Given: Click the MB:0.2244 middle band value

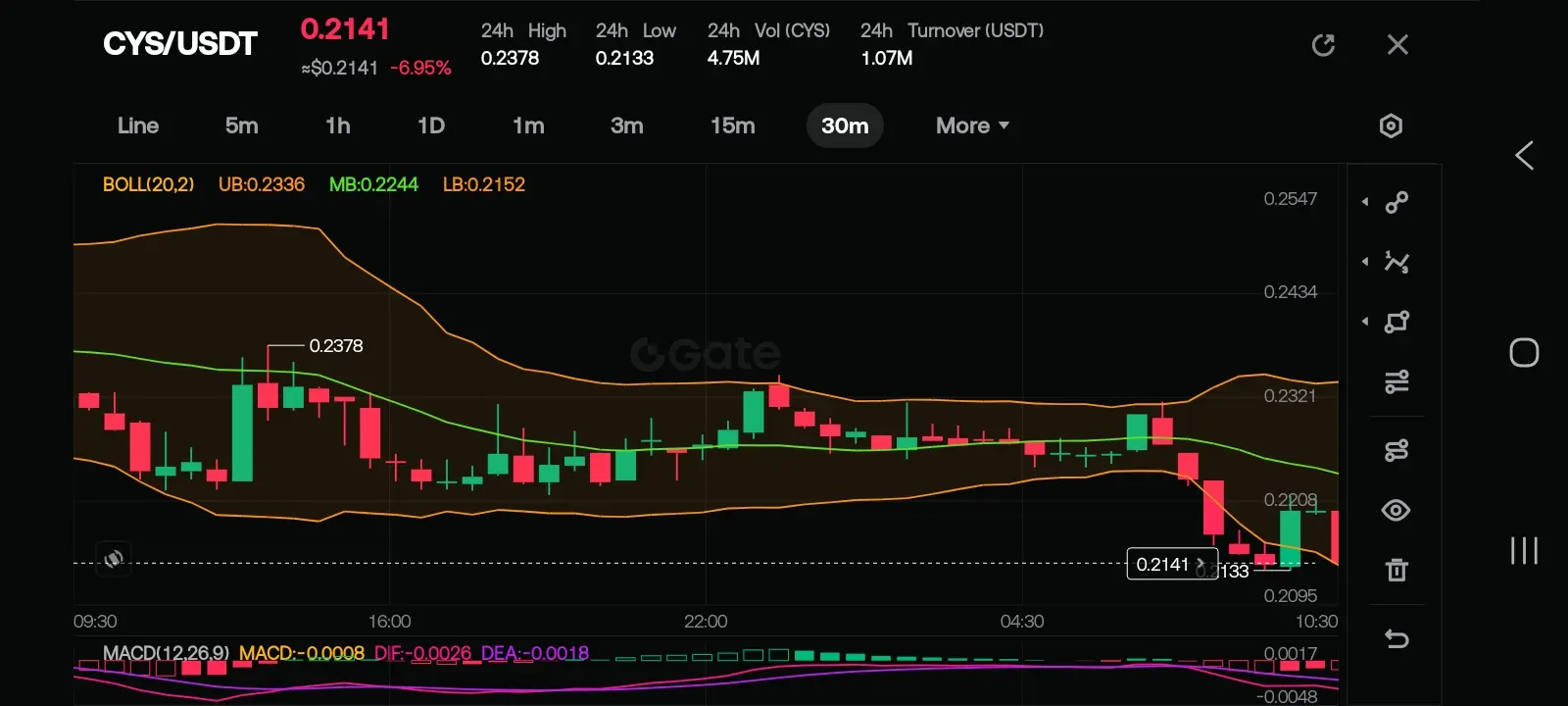Looking at the screenshot, I should (x=373, y=184).
